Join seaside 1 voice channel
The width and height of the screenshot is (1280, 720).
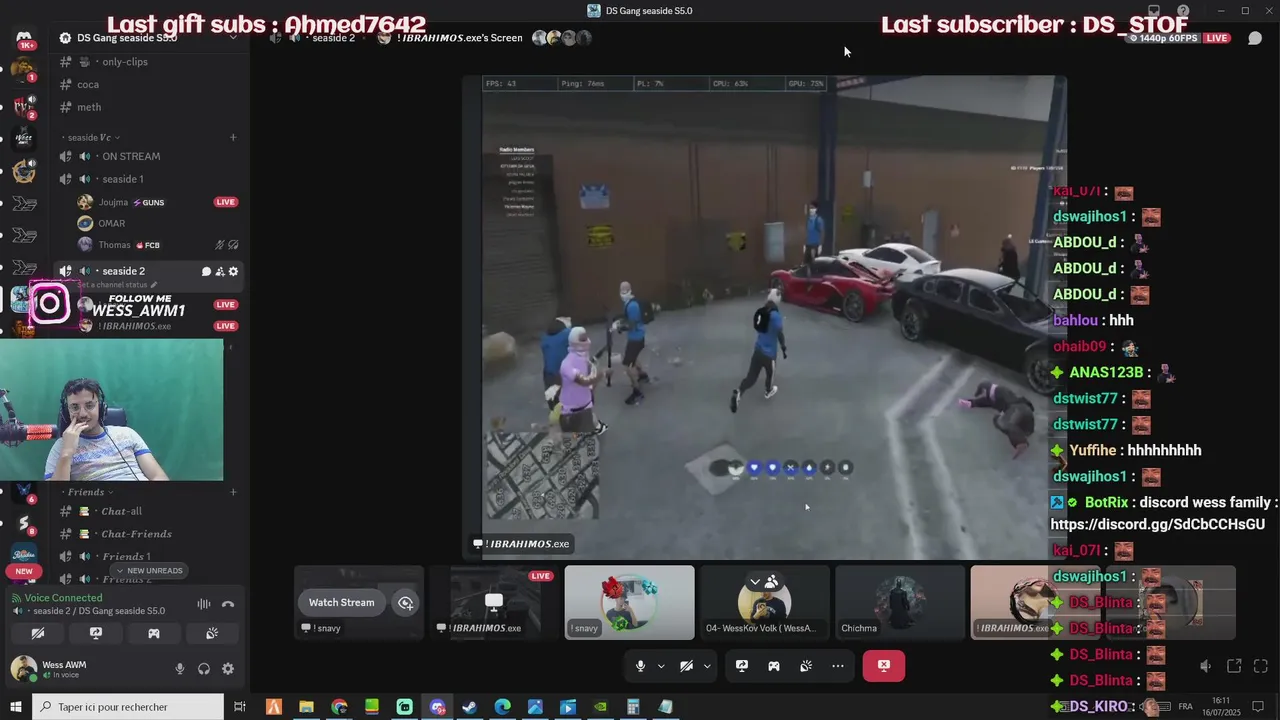150,179
